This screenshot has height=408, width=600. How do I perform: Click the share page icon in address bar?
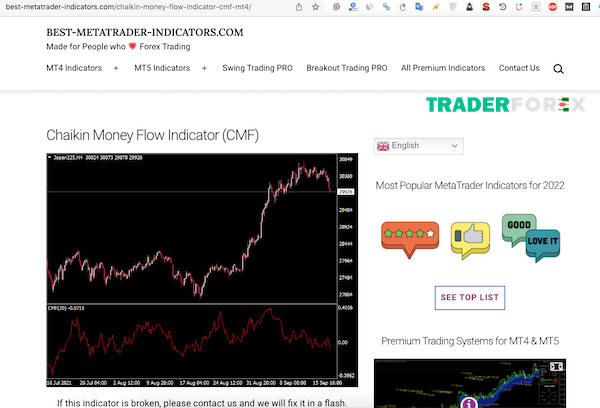(x=299, y=7)
